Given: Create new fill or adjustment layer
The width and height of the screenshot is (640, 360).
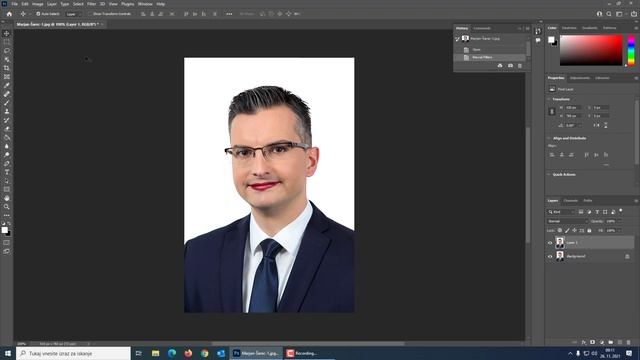Looking at the screenshot, I should [x=602, y=342].
